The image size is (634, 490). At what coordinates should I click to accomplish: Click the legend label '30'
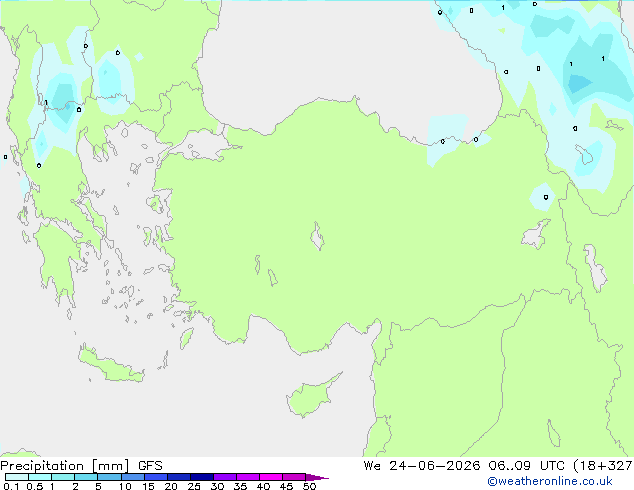tap(217, 486)
